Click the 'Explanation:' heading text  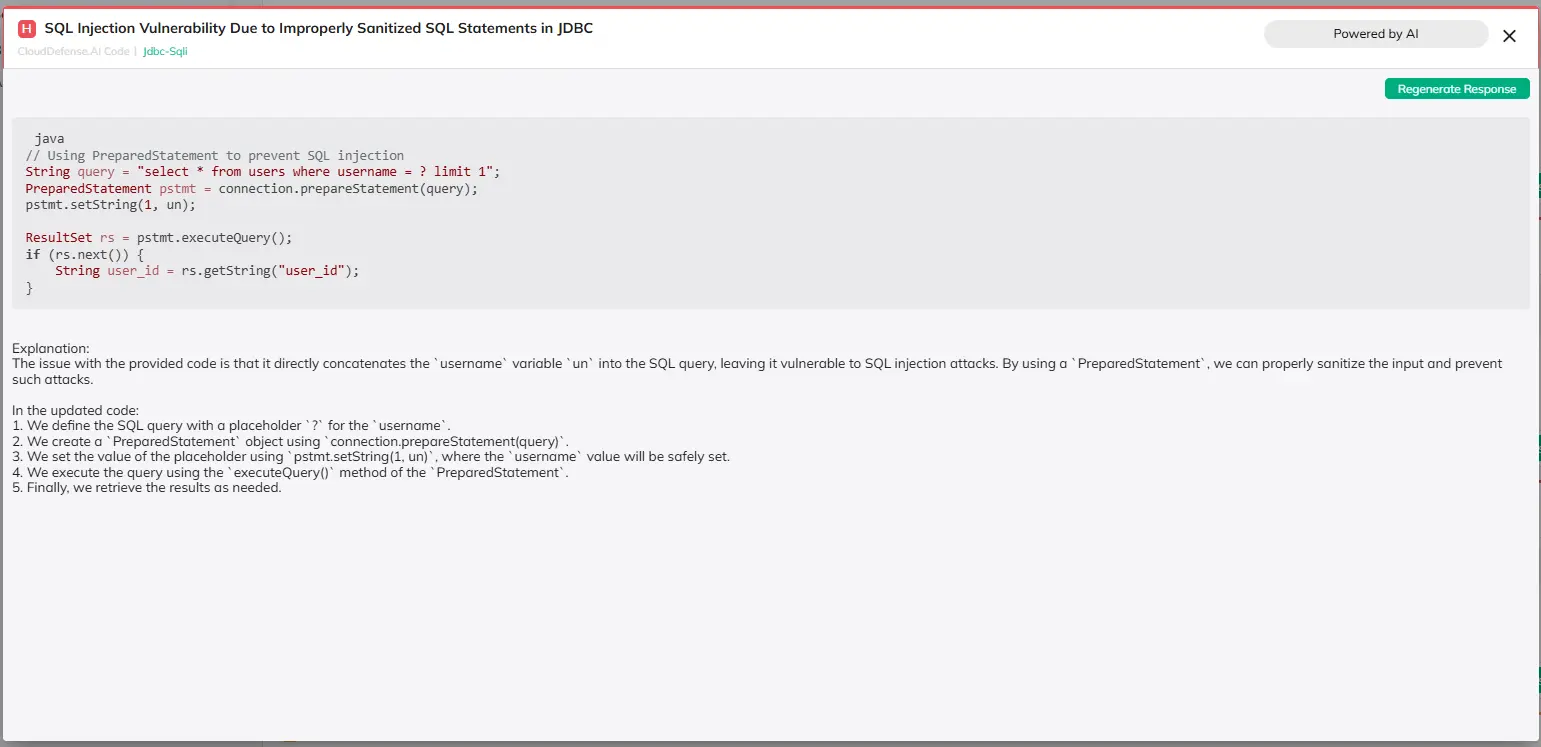coord(51,348)
